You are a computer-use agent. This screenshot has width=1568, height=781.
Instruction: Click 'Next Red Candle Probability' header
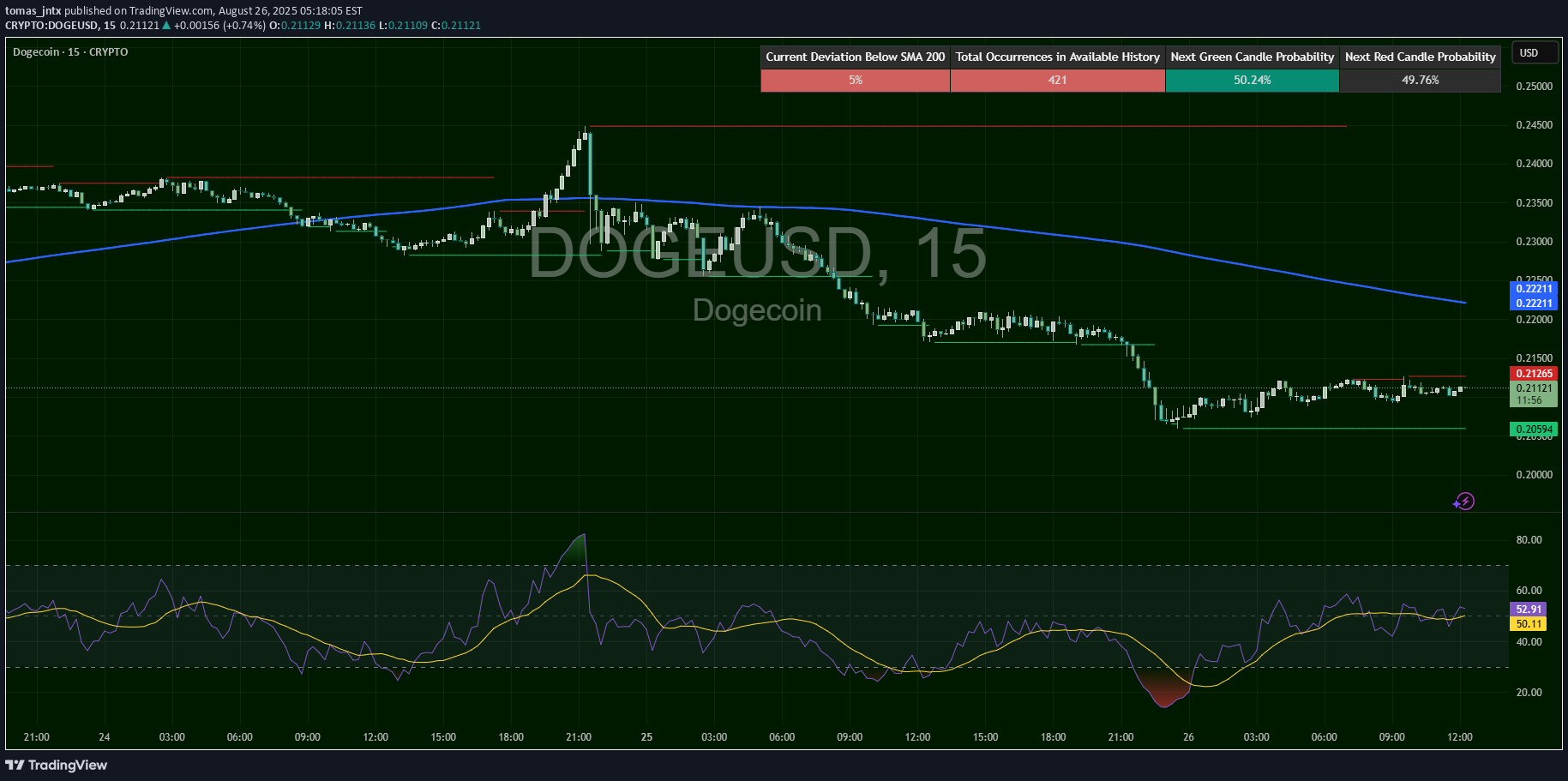coord(1421,57)
